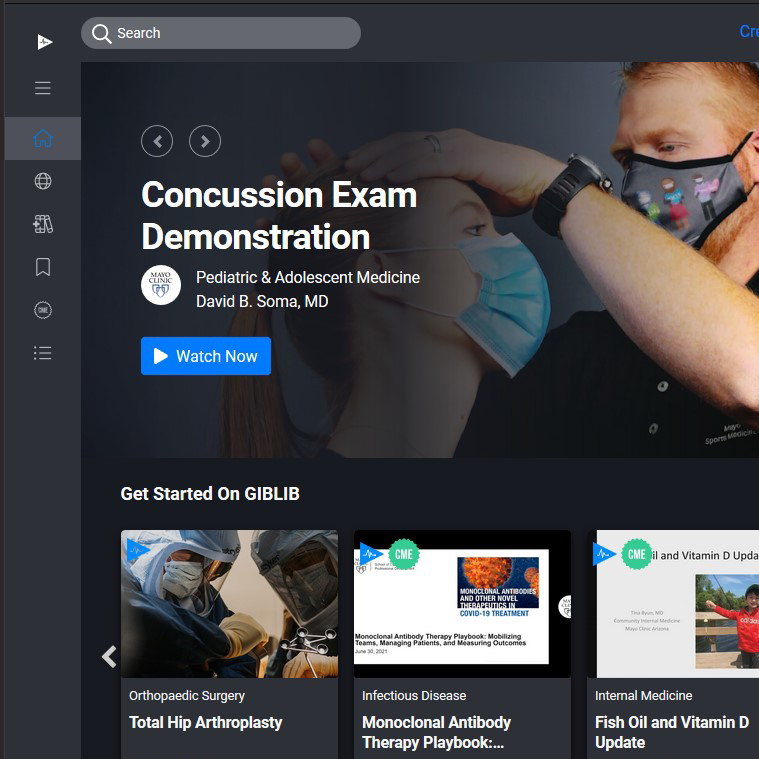This screenshot has height=759, width=759.
Task: Click Internal Medicine category label
Action: [x=643, y=696]
